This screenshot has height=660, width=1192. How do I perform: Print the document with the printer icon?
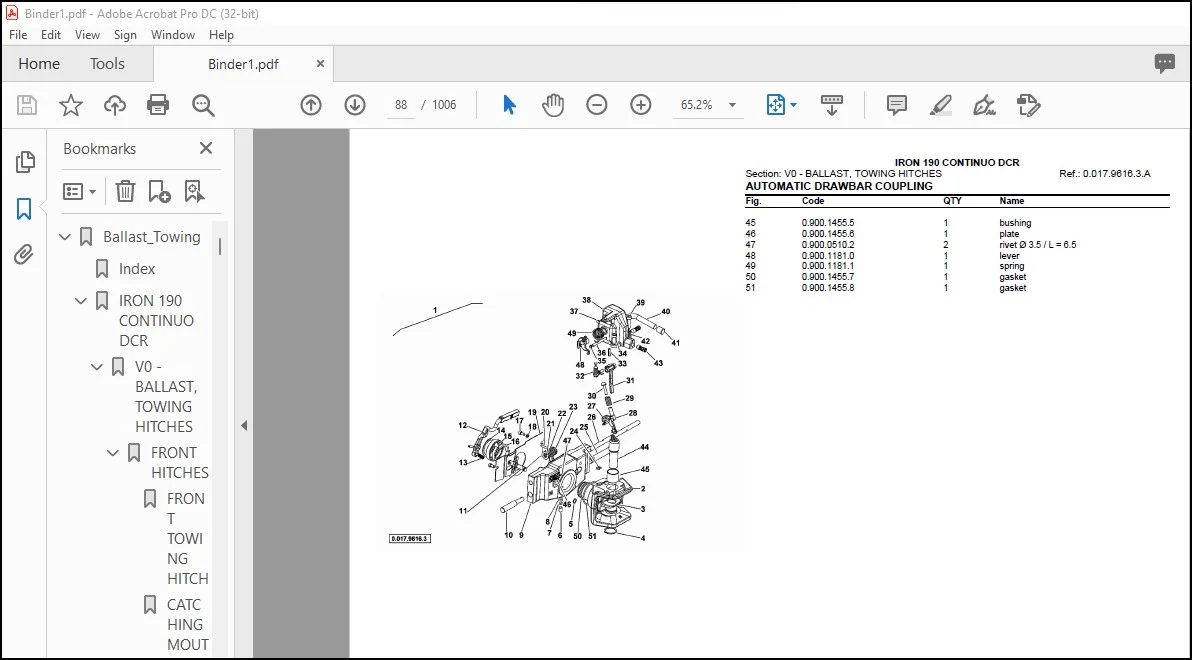(158, 105)
